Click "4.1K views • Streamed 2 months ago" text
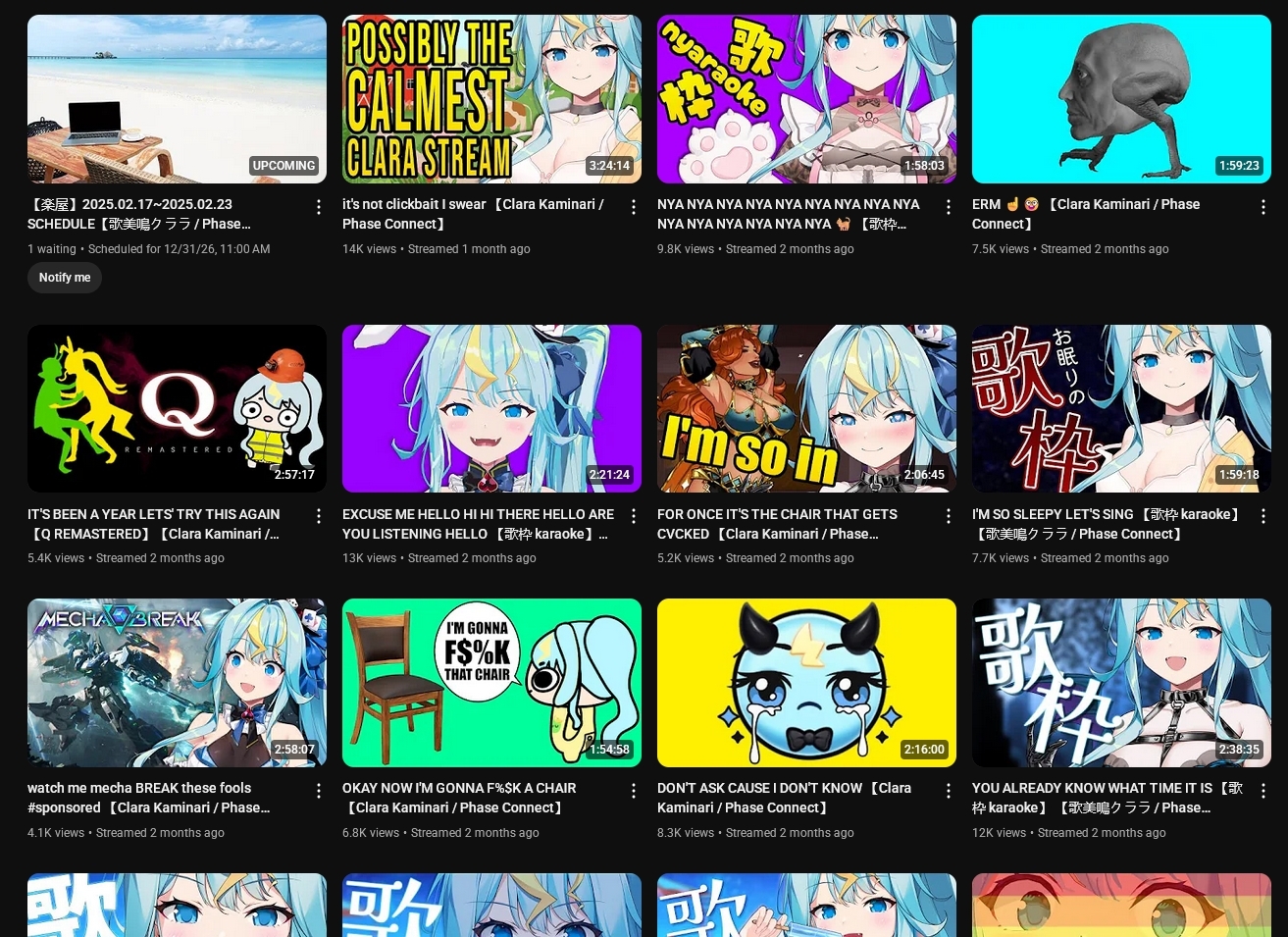This screenshot has height=937, width=1288. pos(126,833)
